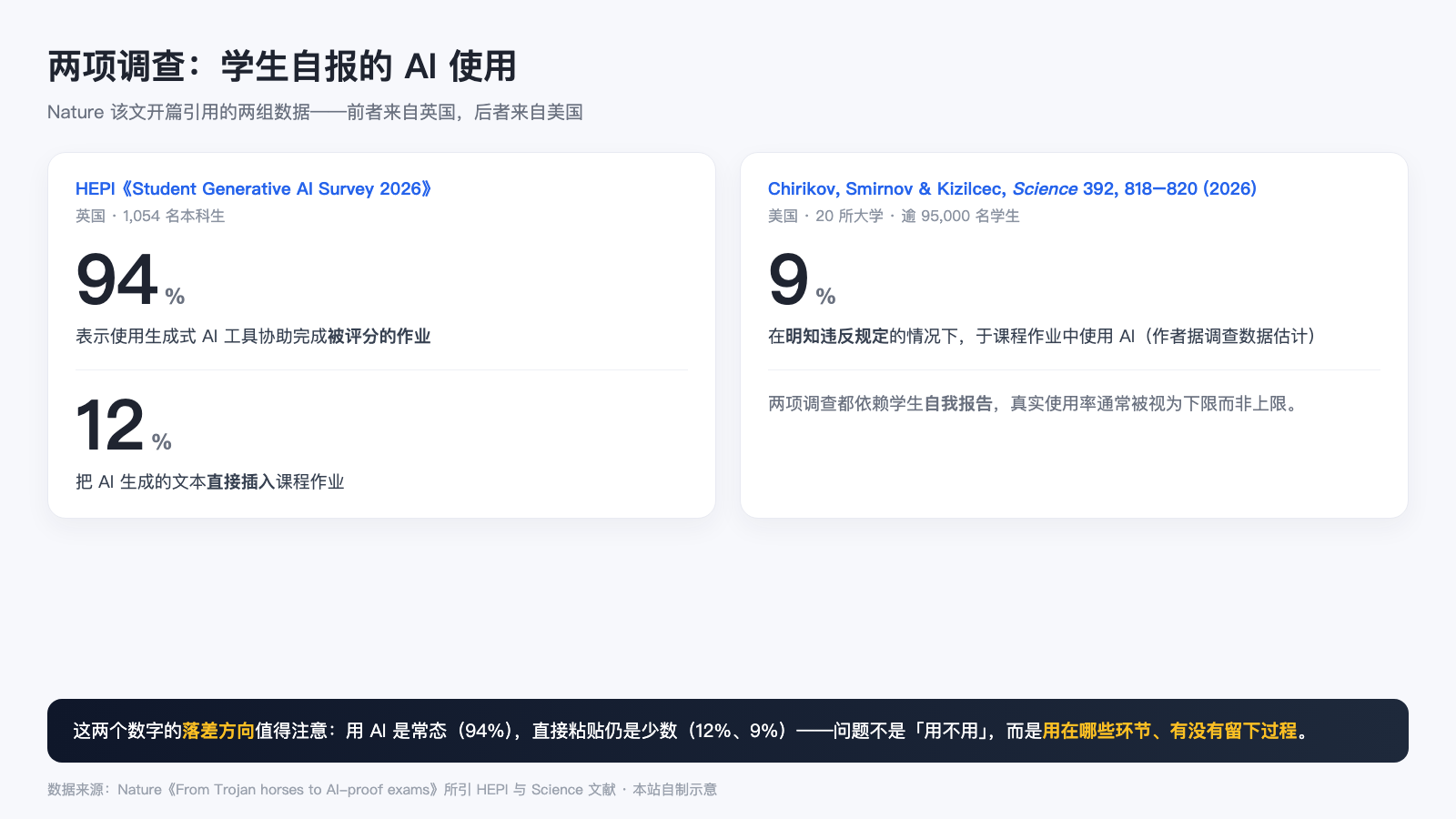Open the HEPI Student Generative AI Survey 2026 link
The width and height of the screenshot is (1456, 819).
[254, 188]
